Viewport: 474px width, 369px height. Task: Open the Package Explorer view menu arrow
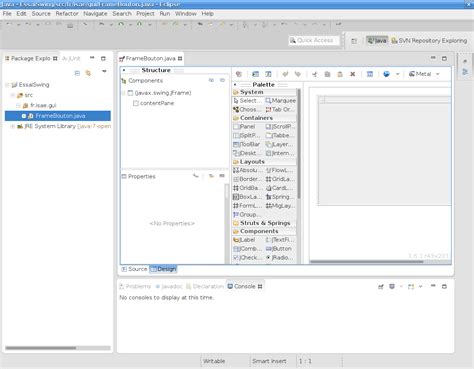pyautogui.click(x=104, y=71)
